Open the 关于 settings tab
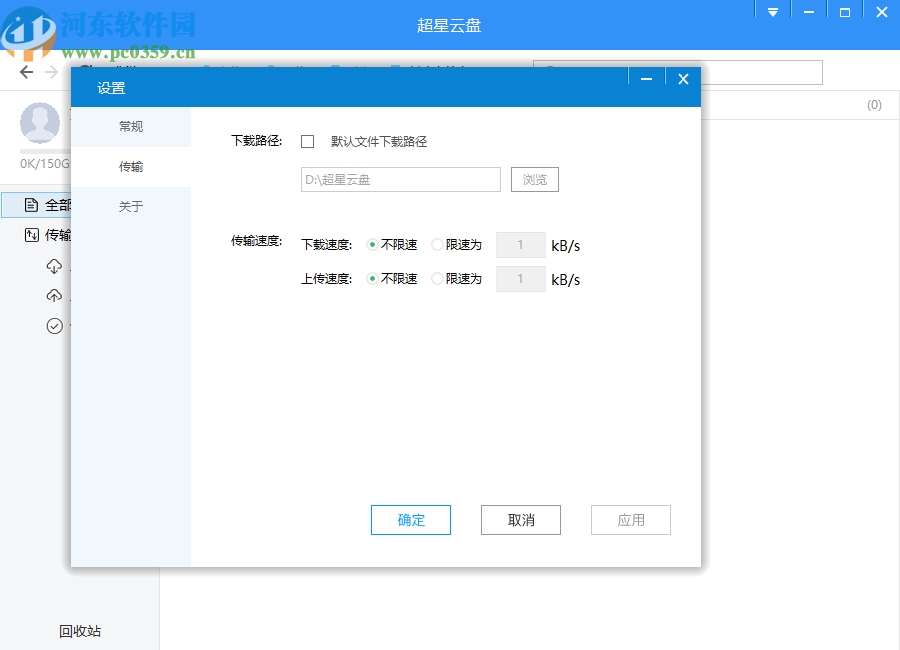 pos(131,207)
